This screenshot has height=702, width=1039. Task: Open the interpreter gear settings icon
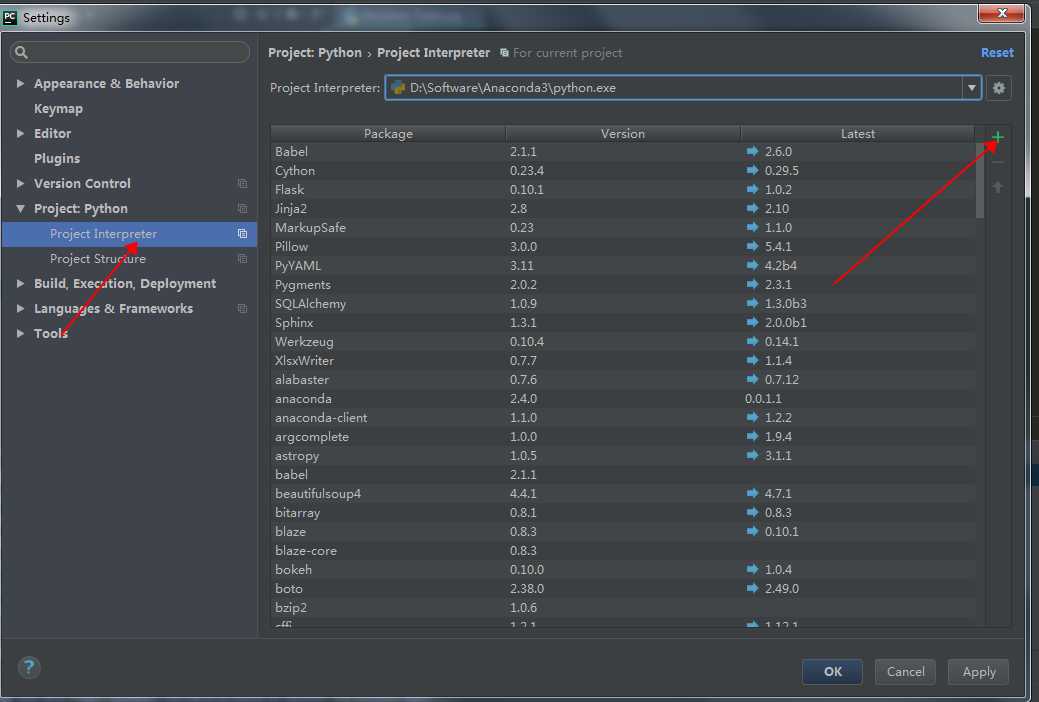point(999,88)
